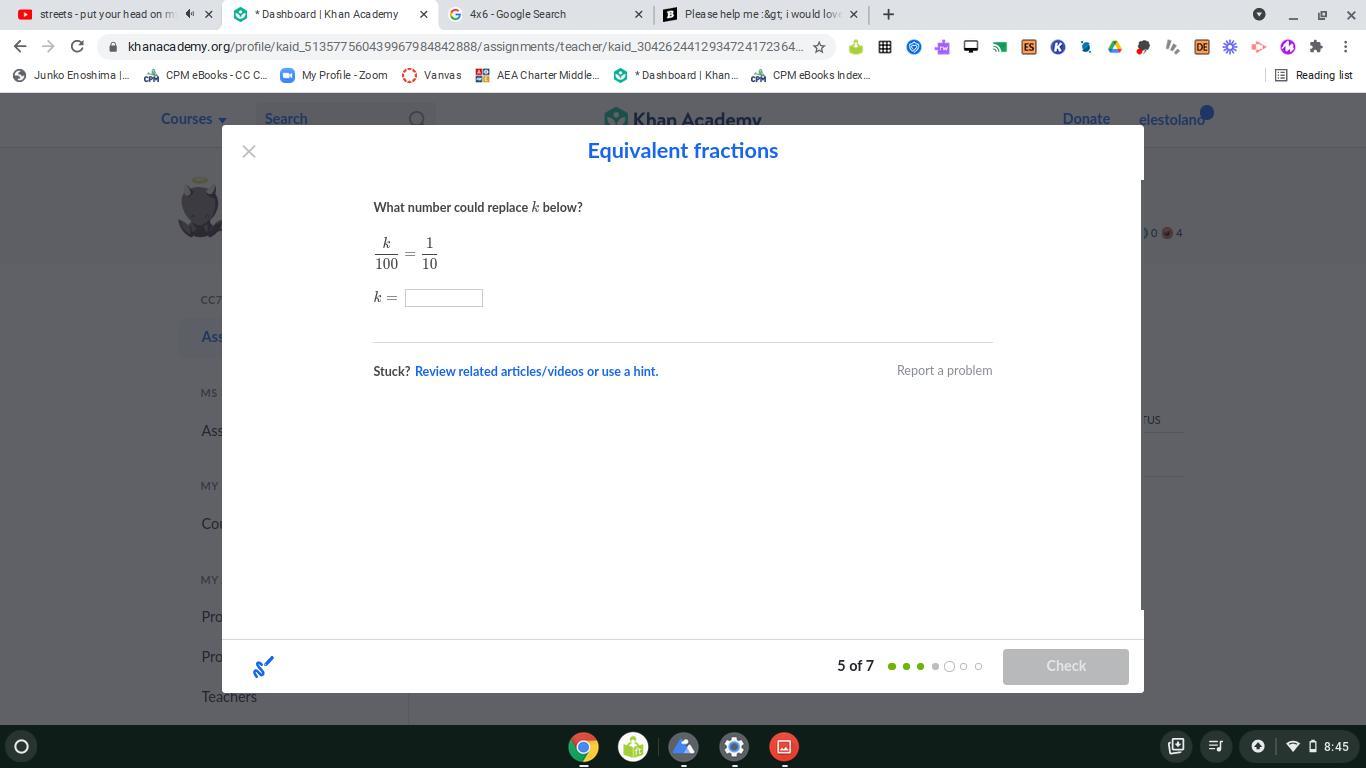Open the orange DE extension
The height and width of the screenshot is (768, 1366).
point(1202,47)
